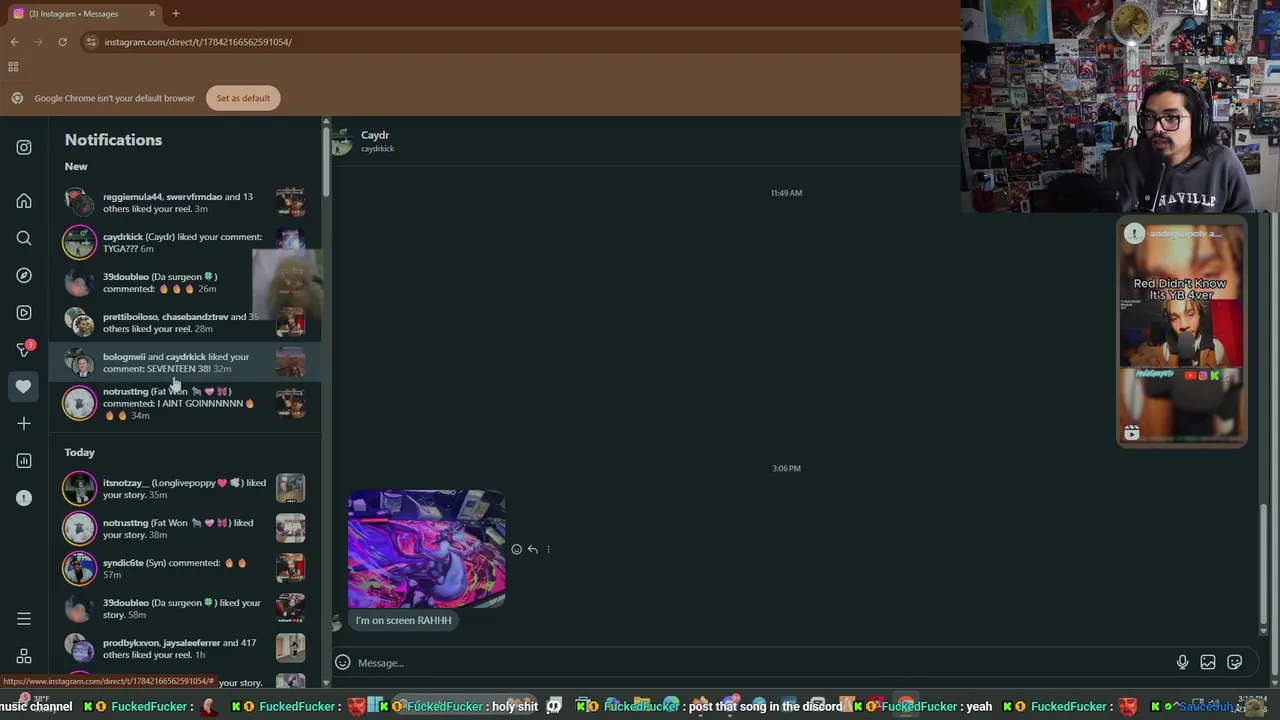Open Caydr chat header name
Viewport: 1280px width, 720px height.
click(x=375, y=135)
